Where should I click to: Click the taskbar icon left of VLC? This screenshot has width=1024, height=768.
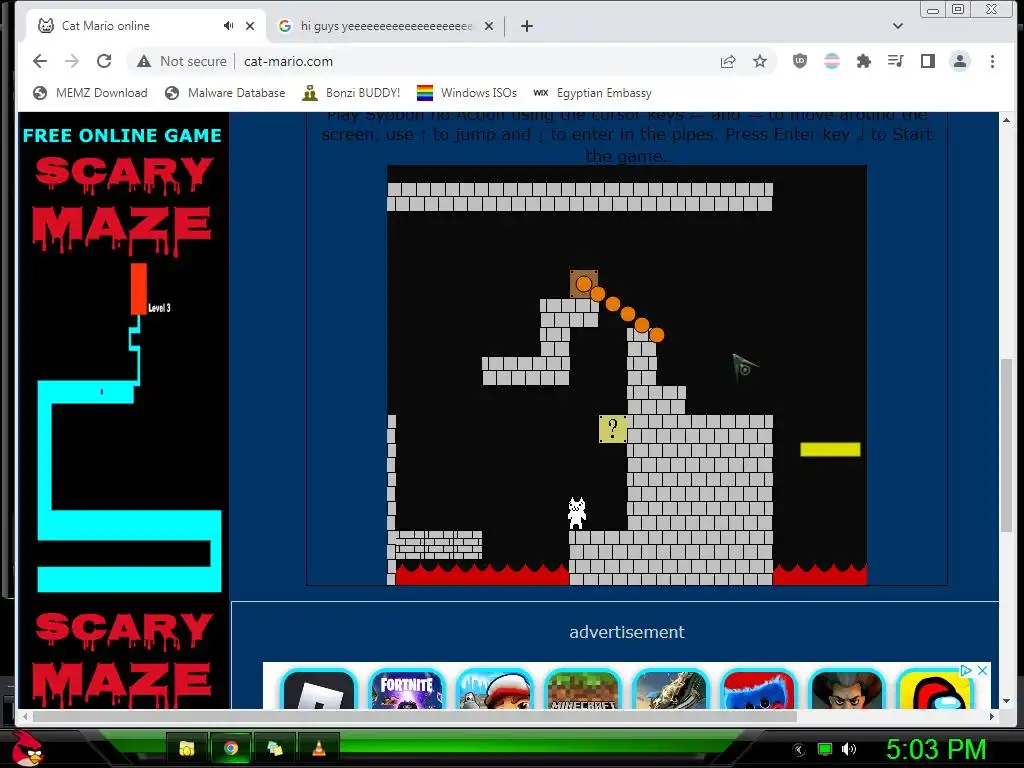point(275,748)
